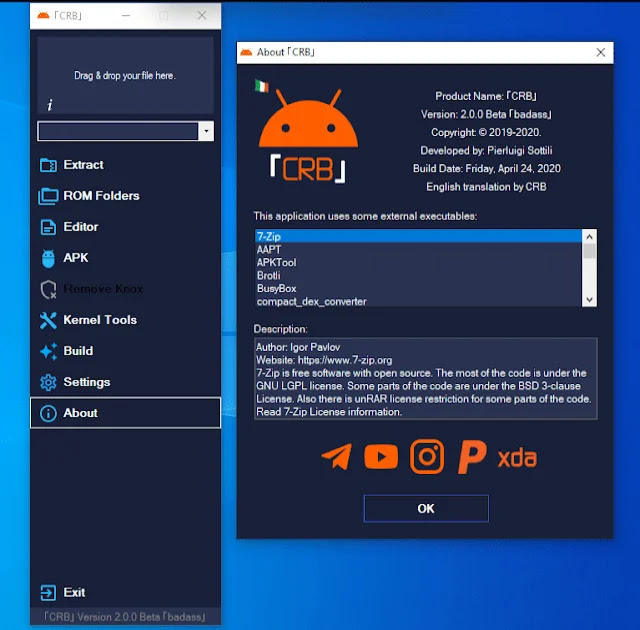
Task: Click the APK android icon
Action: point(48,258)
